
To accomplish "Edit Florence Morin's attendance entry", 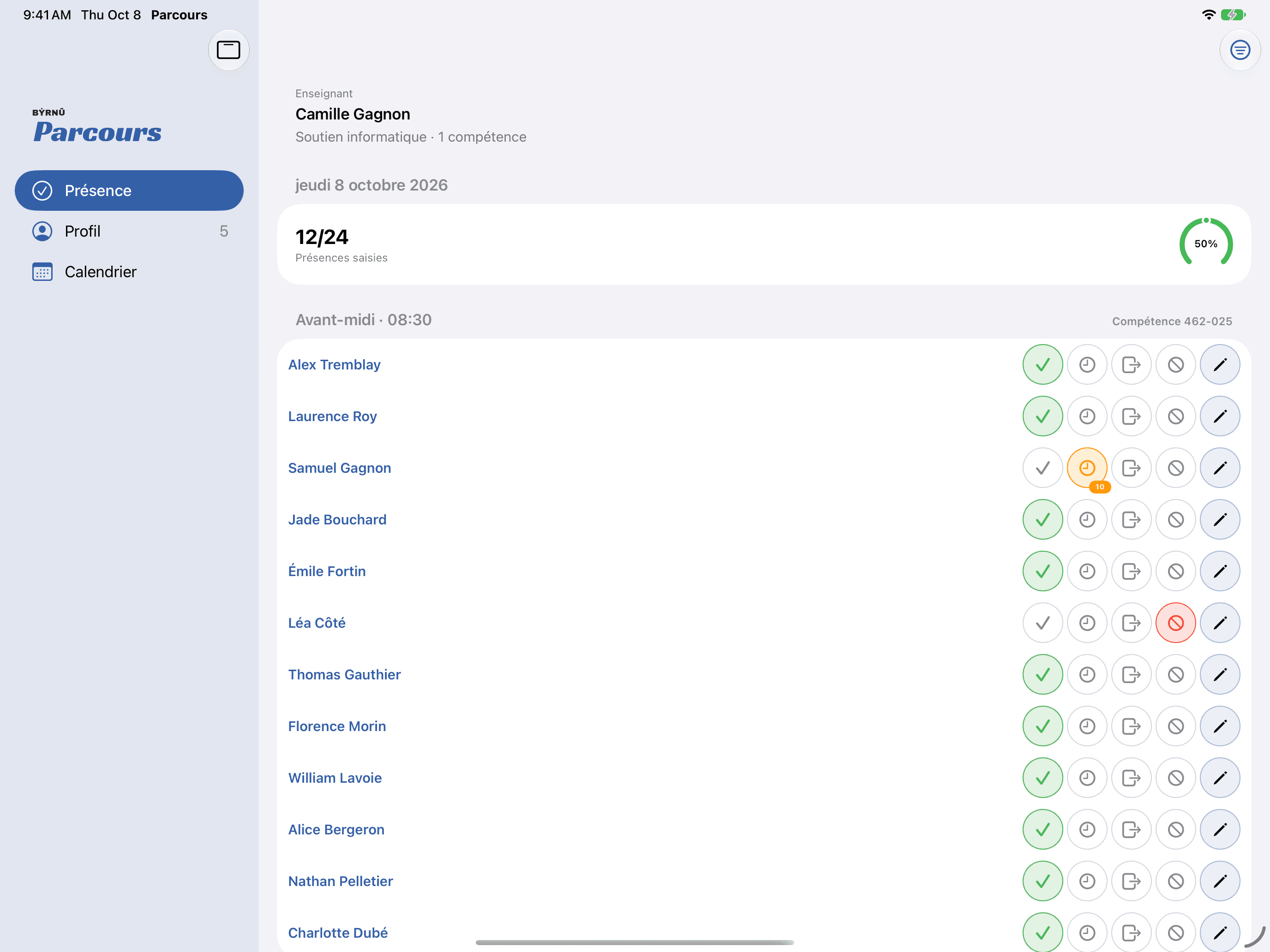I will point(1220,726).
